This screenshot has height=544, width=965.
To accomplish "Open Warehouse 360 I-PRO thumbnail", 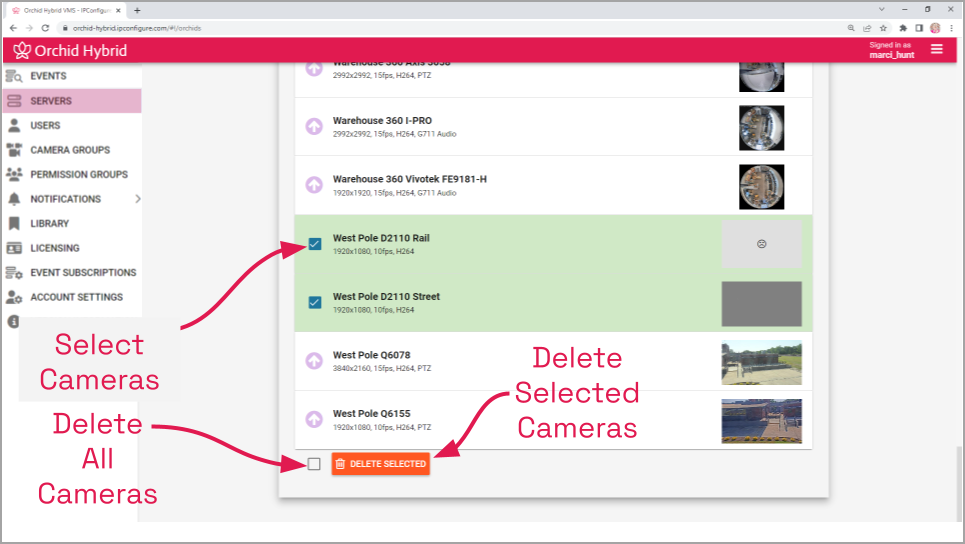I will point(761,127).
